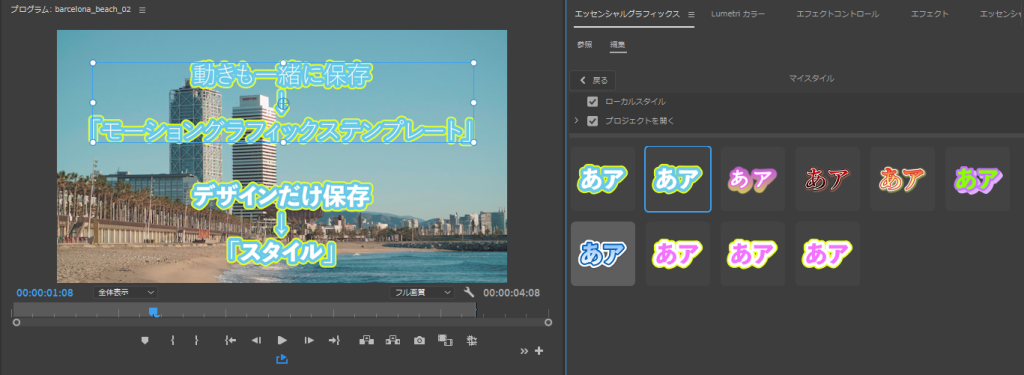Click the 00:00:04:08 duration timecode
Image resolution: width=1024 pixels, height=375 pixels.
point(511,293)
